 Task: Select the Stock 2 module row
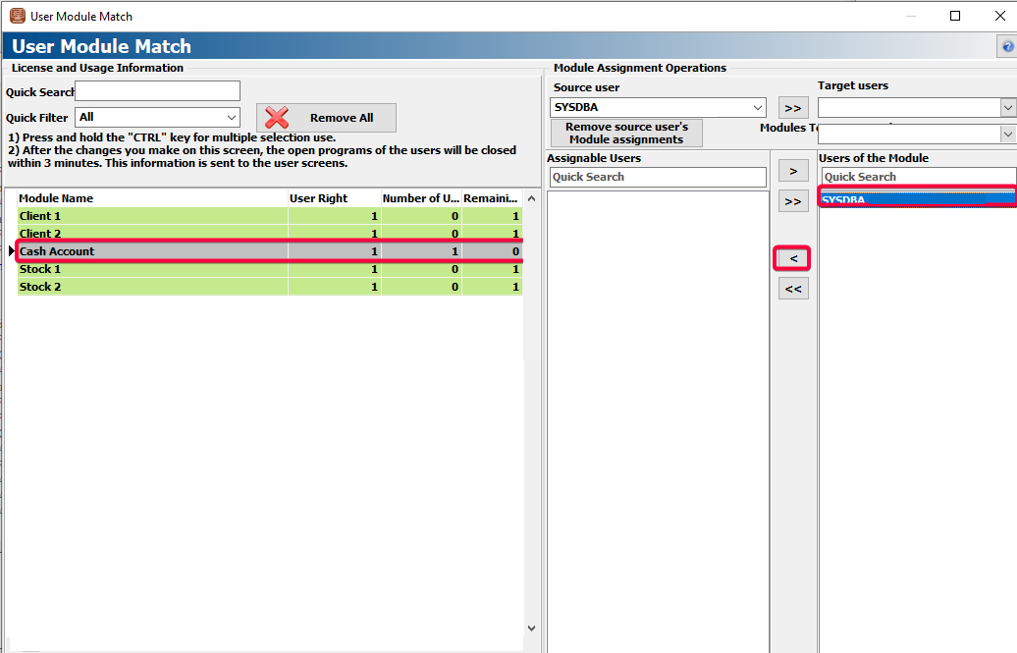150,287
